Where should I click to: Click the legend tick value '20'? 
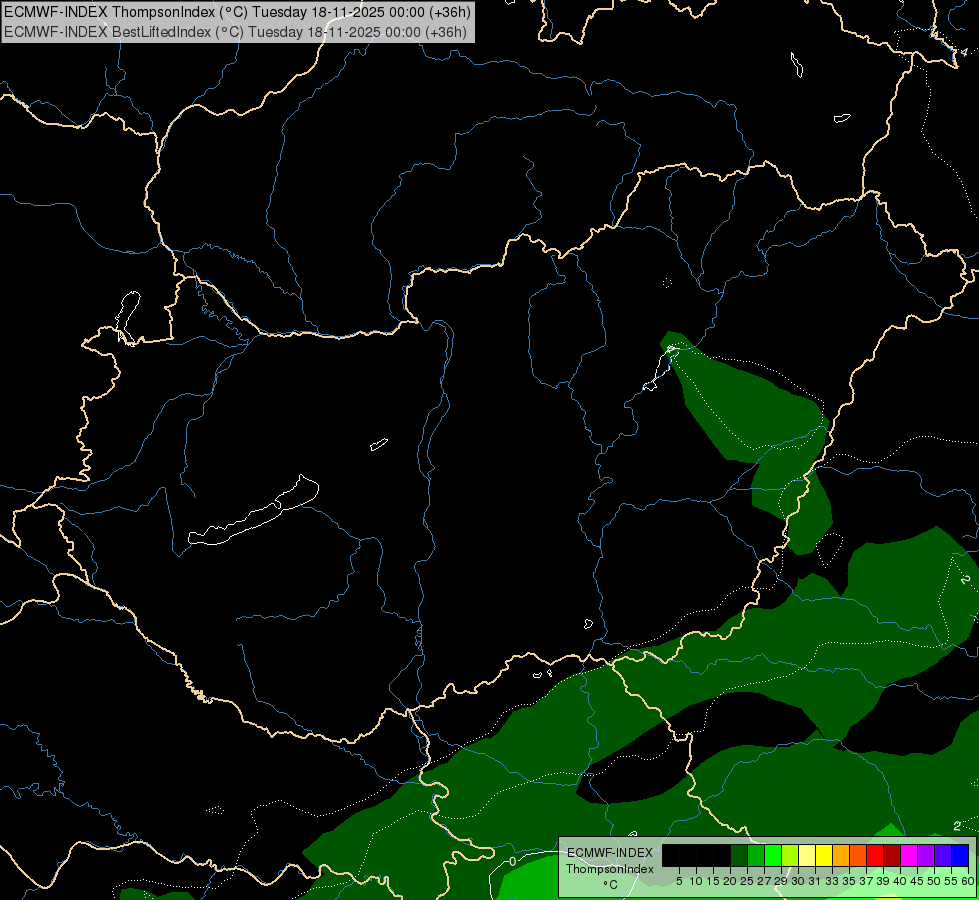[730, 881]
